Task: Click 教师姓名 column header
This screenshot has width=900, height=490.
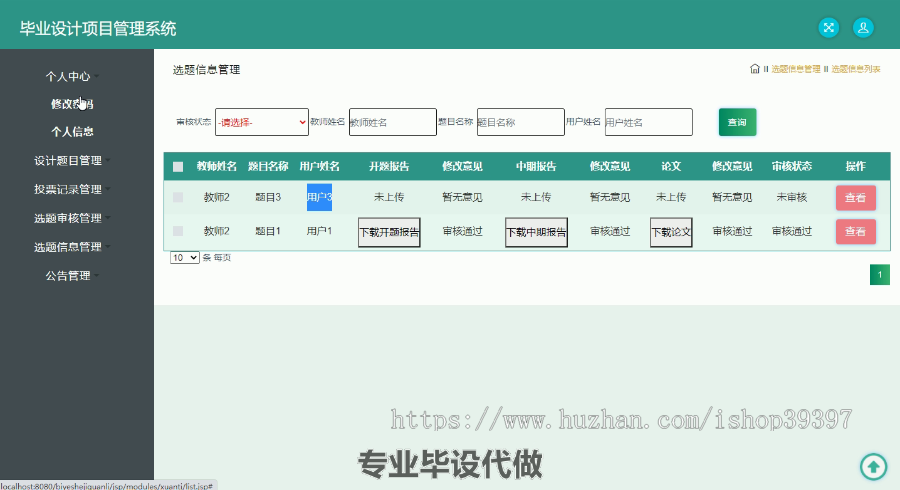Action: (x=216, y=166)
